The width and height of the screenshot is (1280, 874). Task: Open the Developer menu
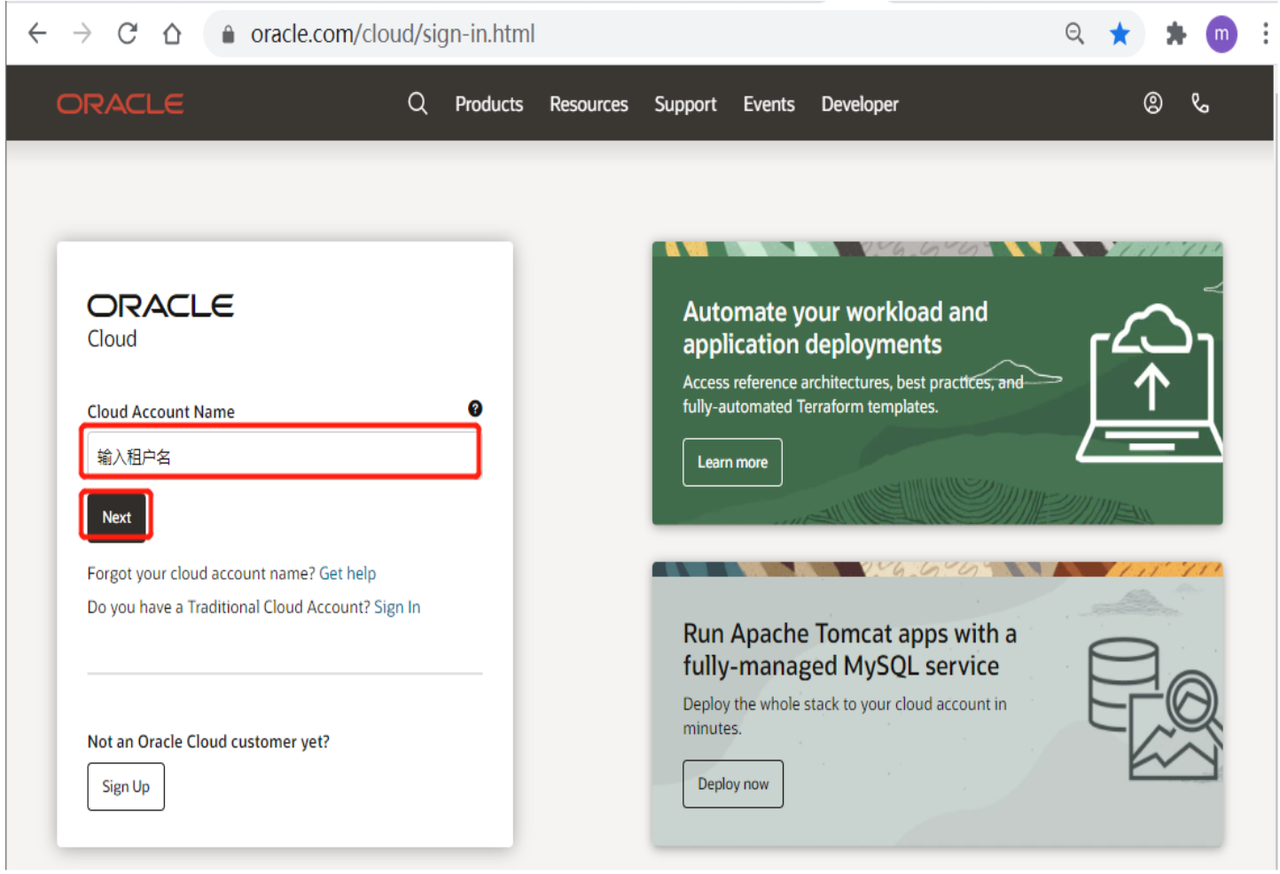point(860,104)
